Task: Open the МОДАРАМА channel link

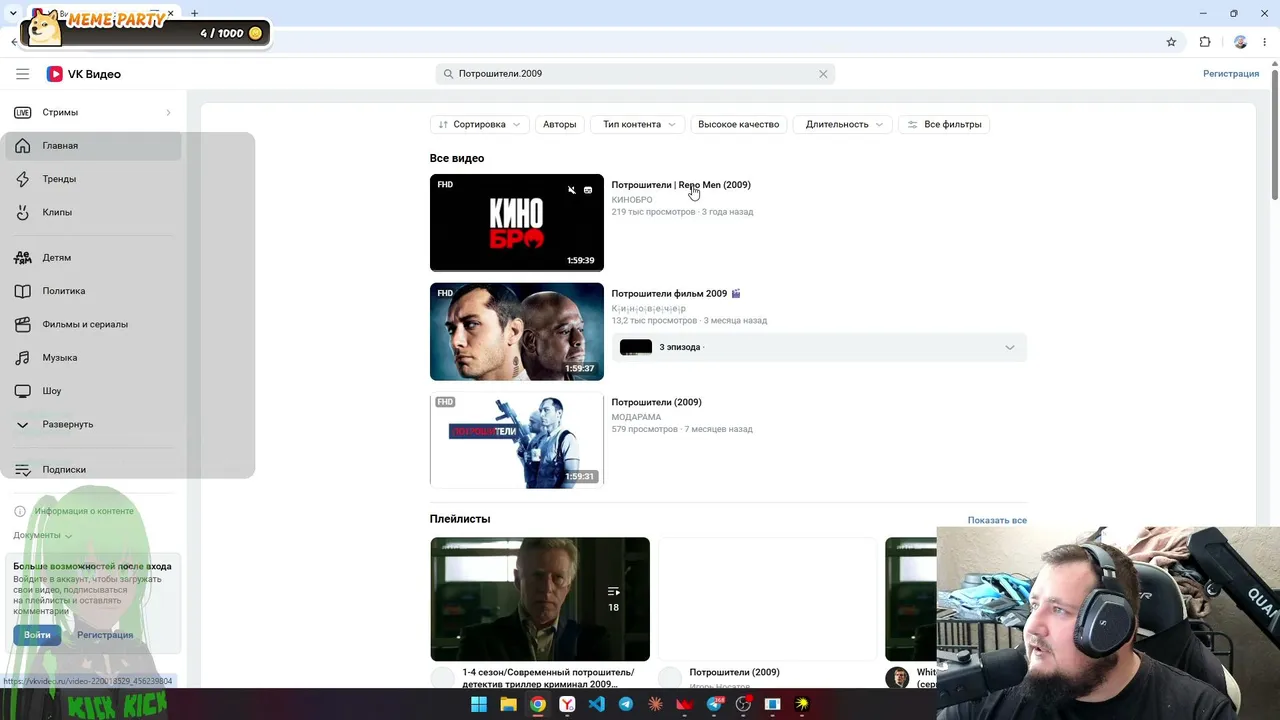Action: [x=636, y=417]
